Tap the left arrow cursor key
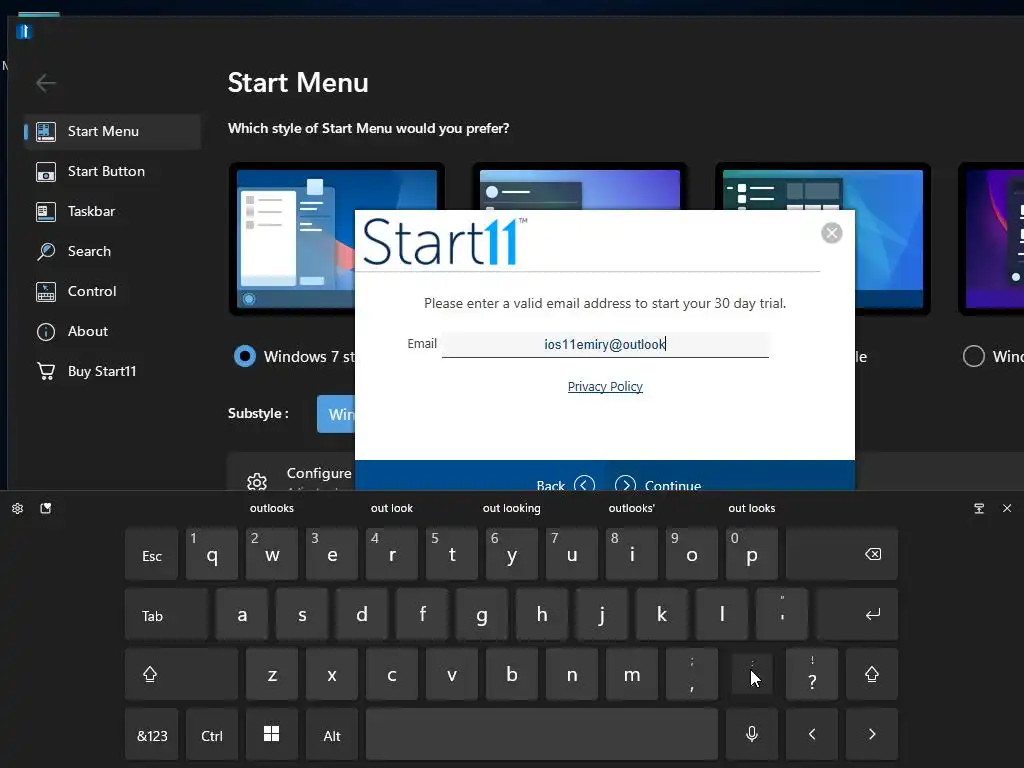Viewport: 1024px width, 768px height. coord(812,735)
